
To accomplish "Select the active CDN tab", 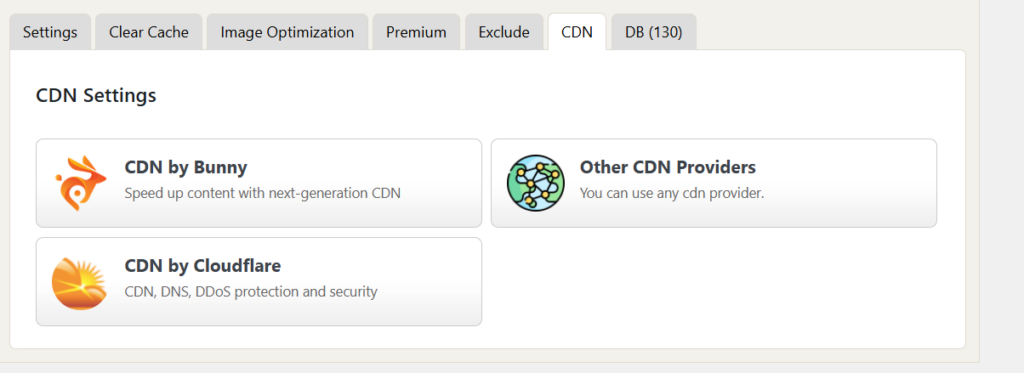I will [577, 32].
